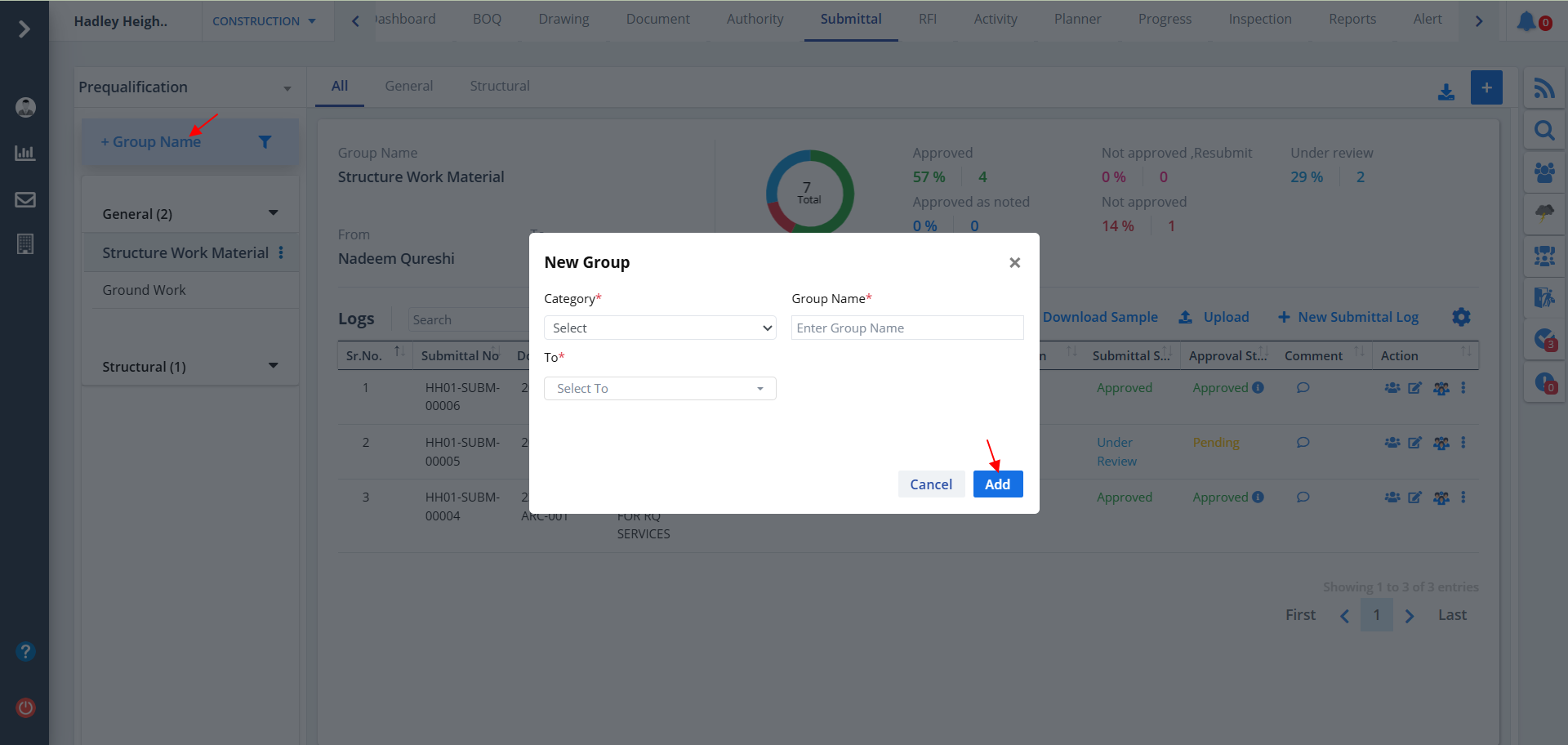Open the help question mark icon
The width and height of the screenshot is (1568, 745).
pos(25,651)
